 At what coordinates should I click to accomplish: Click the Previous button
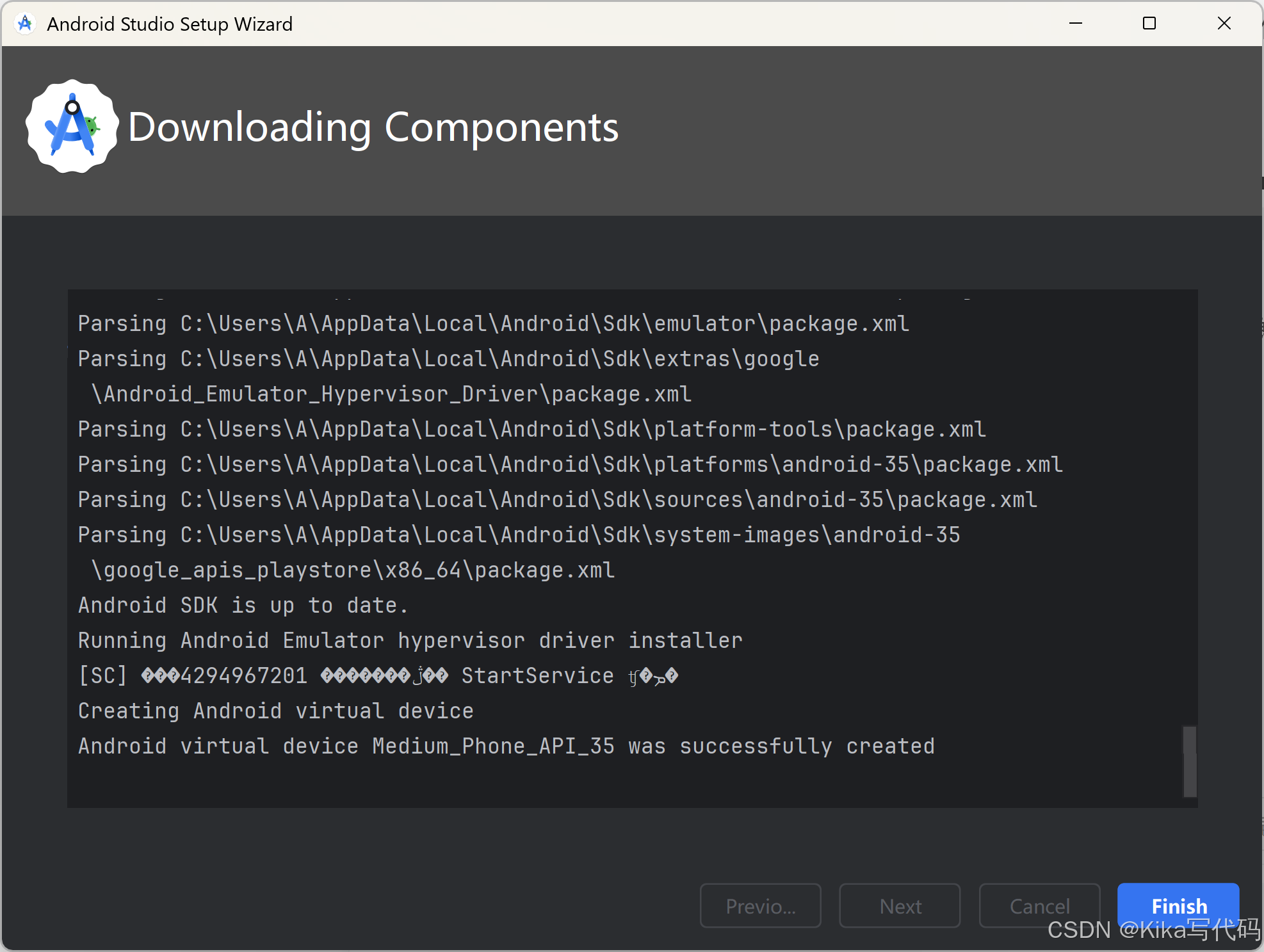tap(761, 905)
